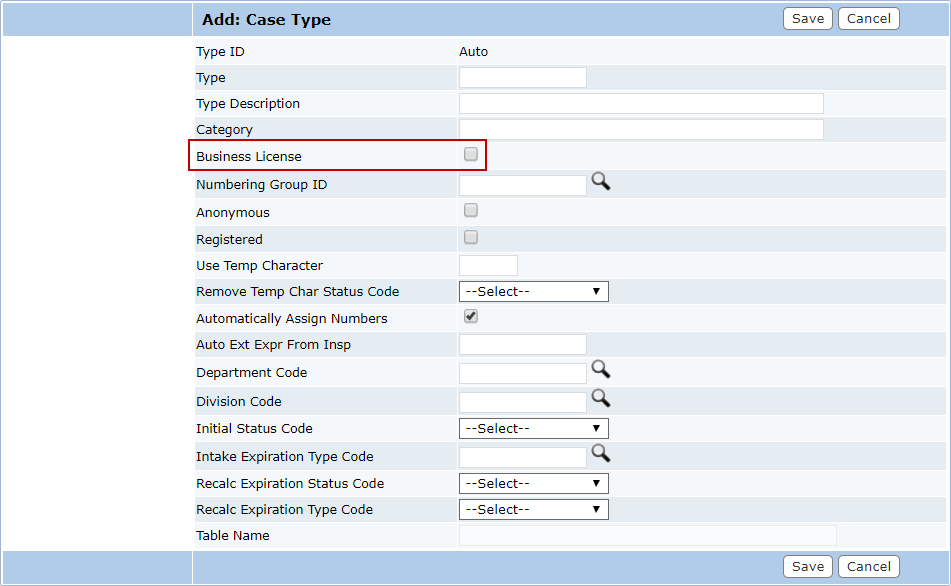
Task: Click into the Type Description field
Action: (x=640, y=104)
